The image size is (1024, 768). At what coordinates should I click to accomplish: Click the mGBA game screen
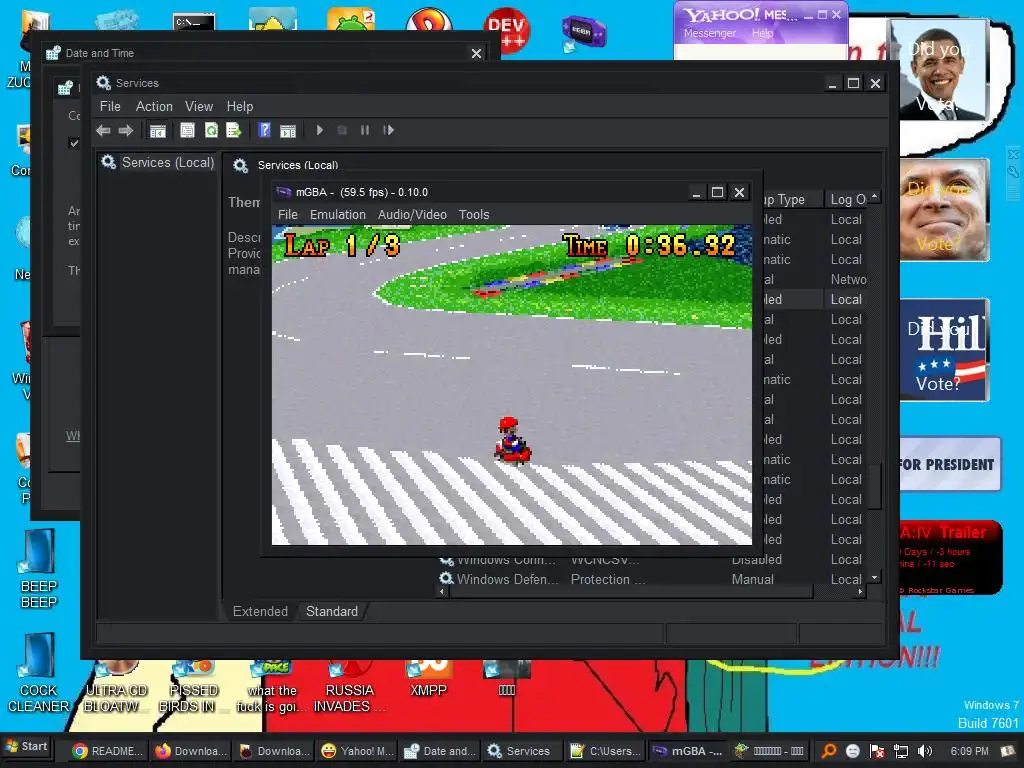tap(511, 385)
